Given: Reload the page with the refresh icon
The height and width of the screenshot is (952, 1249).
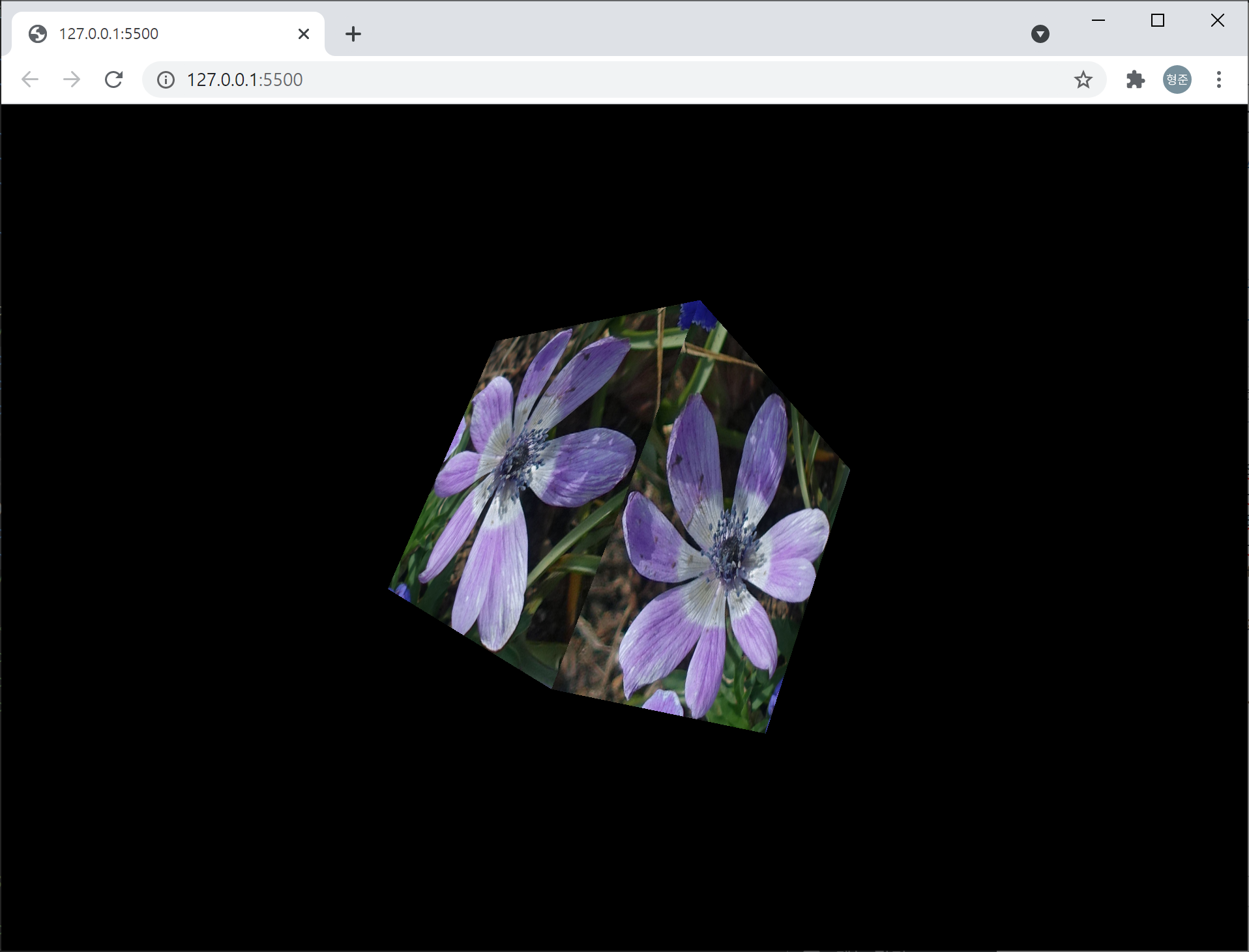Looking at the screenshot, I should (x=114, y=79).
